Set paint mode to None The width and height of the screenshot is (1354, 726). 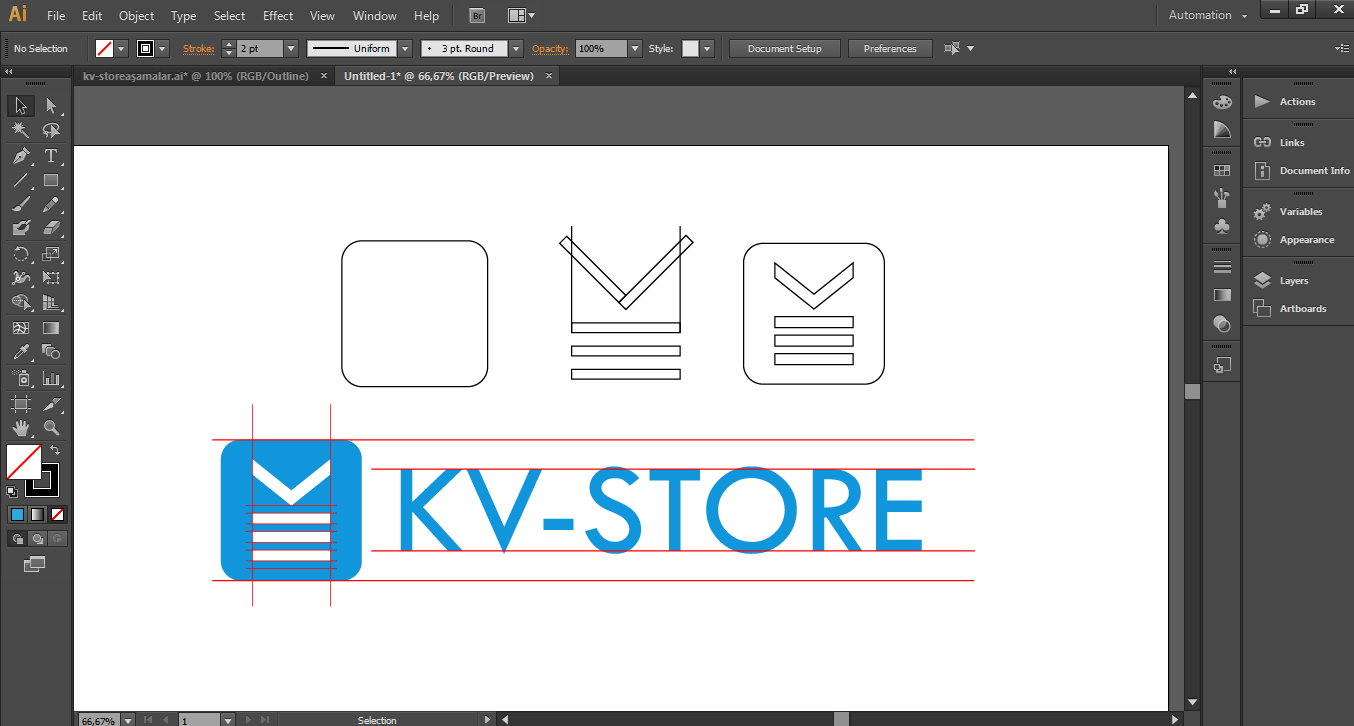tap(57, 515)
